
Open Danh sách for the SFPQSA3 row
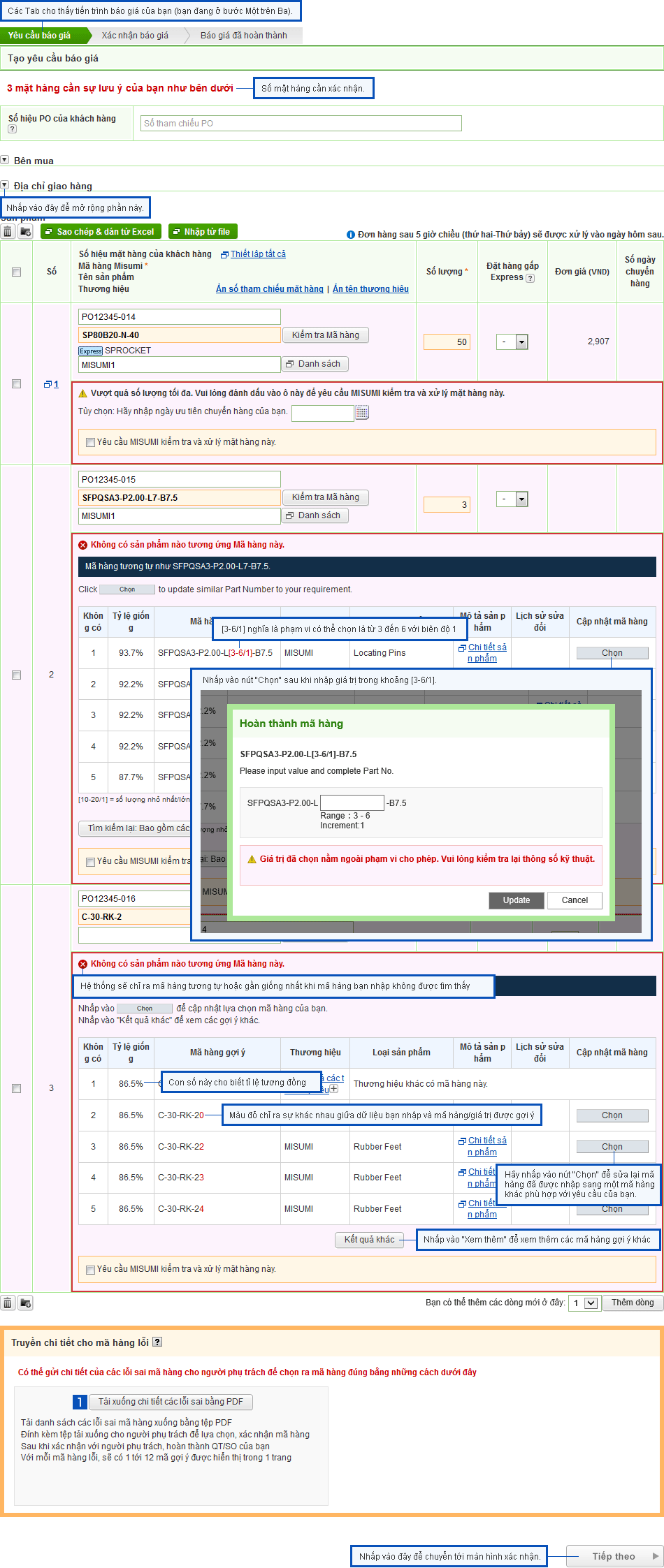(x=315, y=515)
